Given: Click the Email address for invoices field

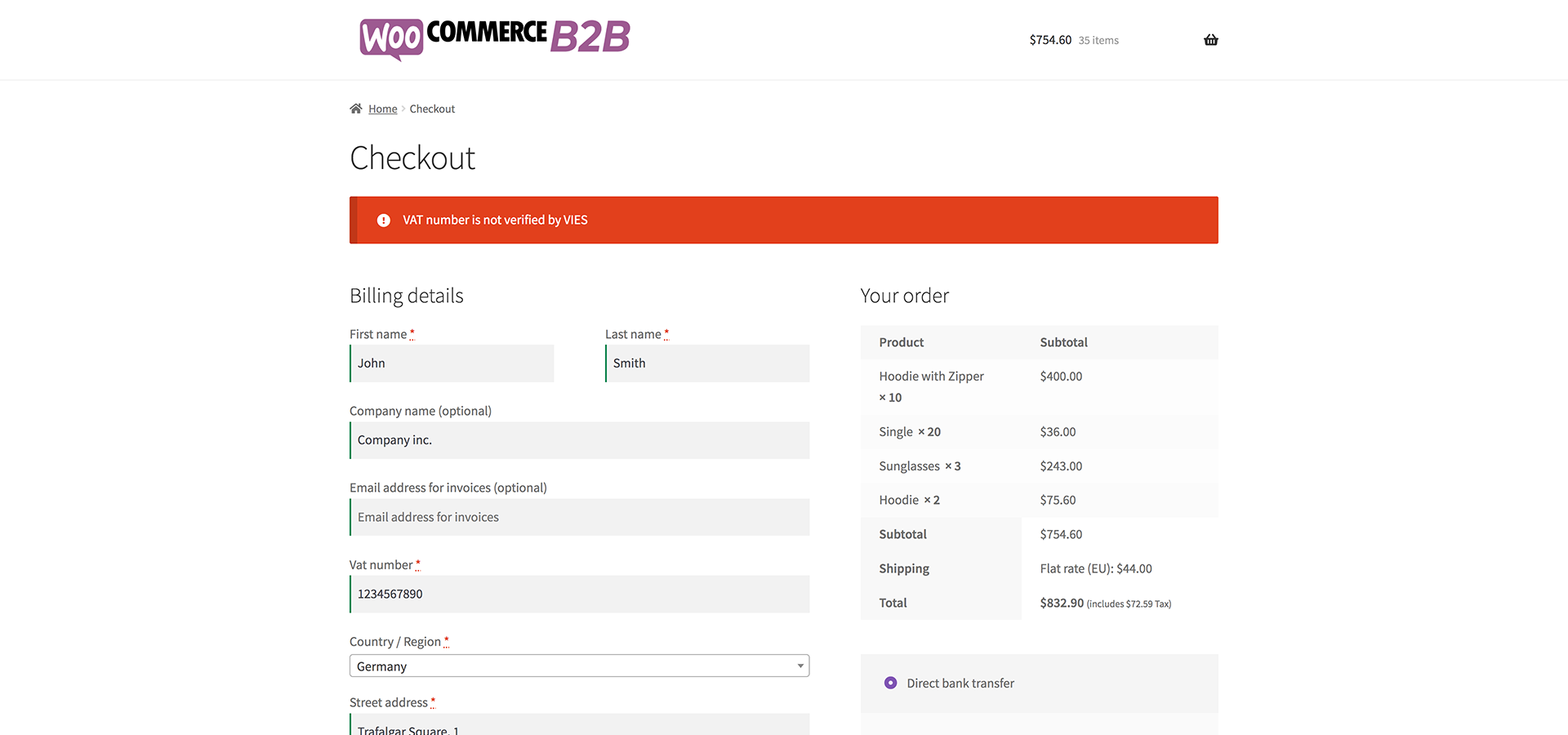Looking at the screenshot, I should coord(580,517).
